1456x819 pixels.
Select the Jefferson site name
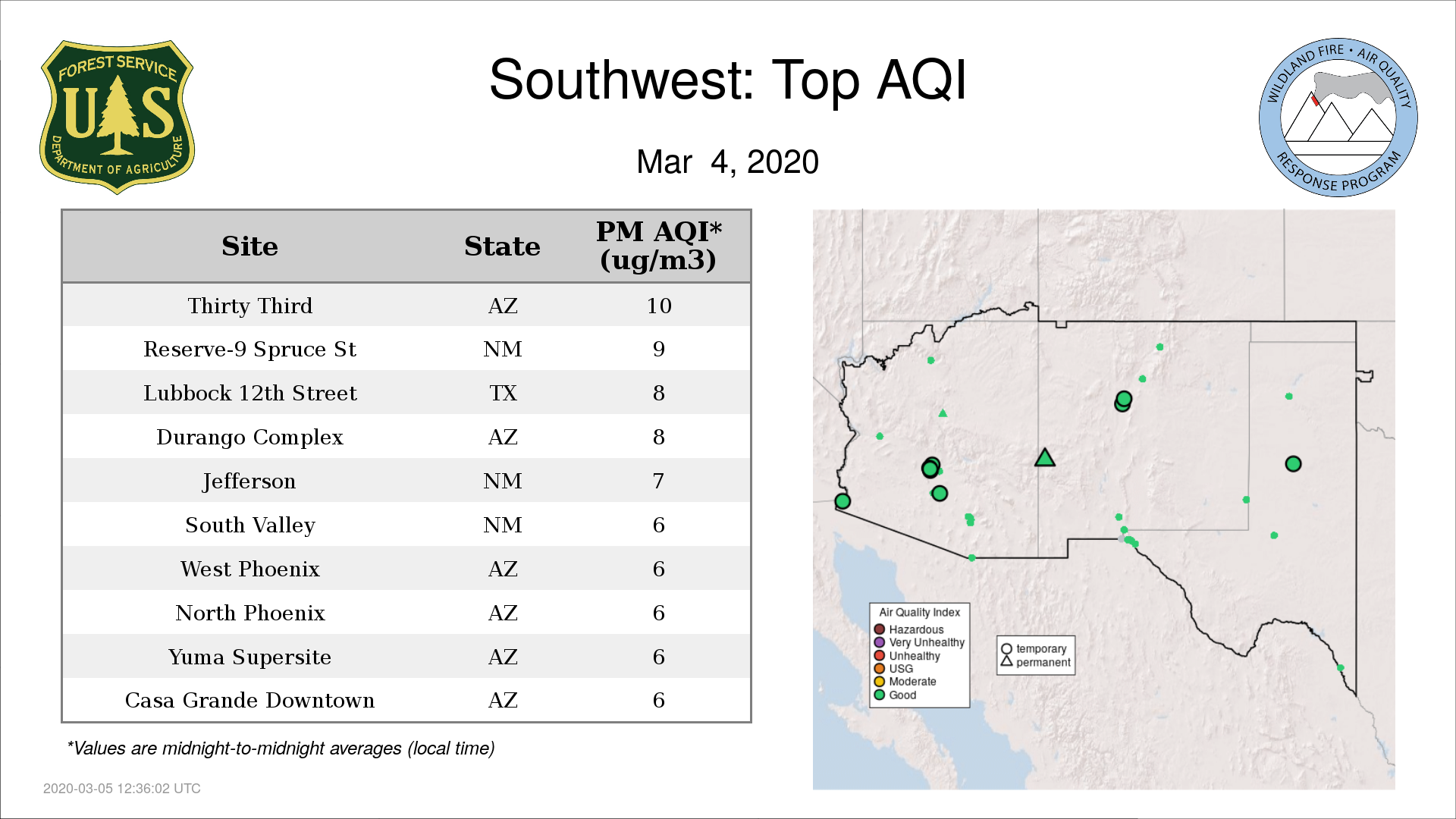pyautogui.click(x=249, y=482)
